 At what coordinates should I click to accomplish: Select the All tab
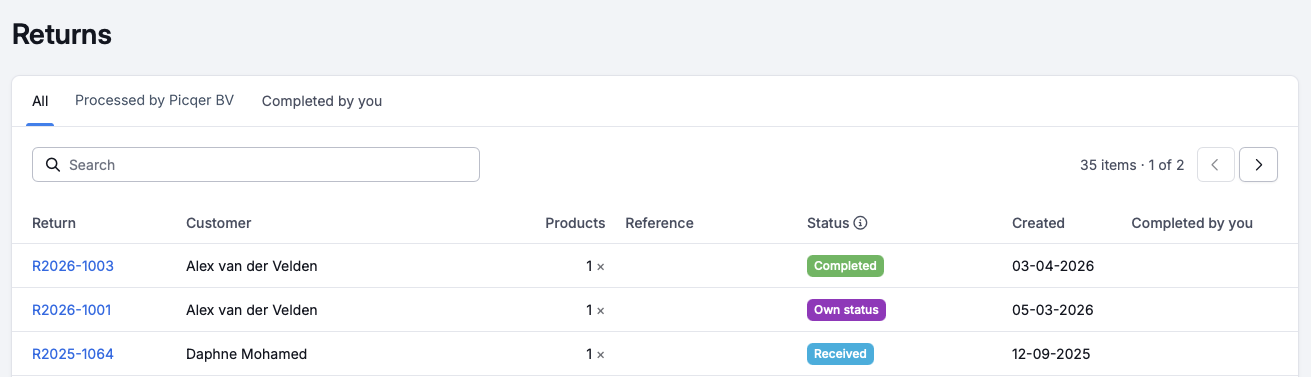(40, 101)
